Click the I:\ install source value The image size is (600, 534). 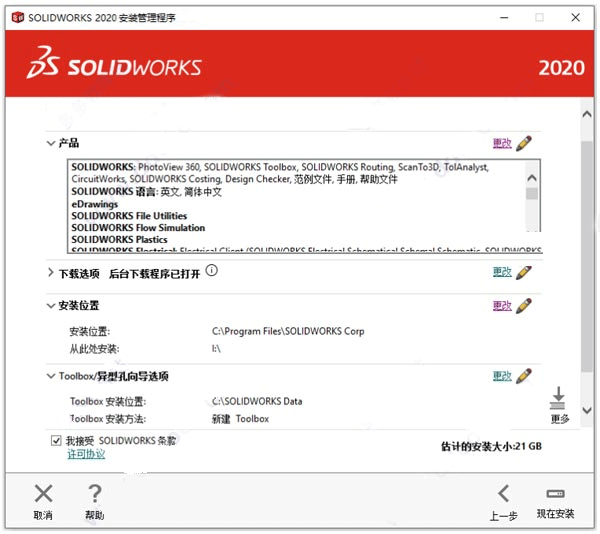[216, 348]
